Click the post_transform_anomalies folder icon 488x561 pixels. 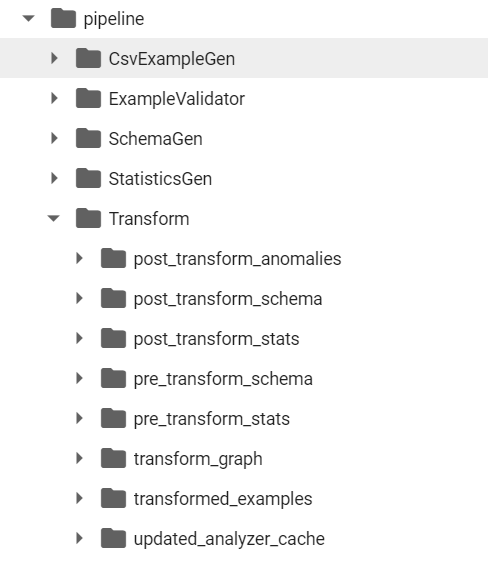(x=113, y=258)
